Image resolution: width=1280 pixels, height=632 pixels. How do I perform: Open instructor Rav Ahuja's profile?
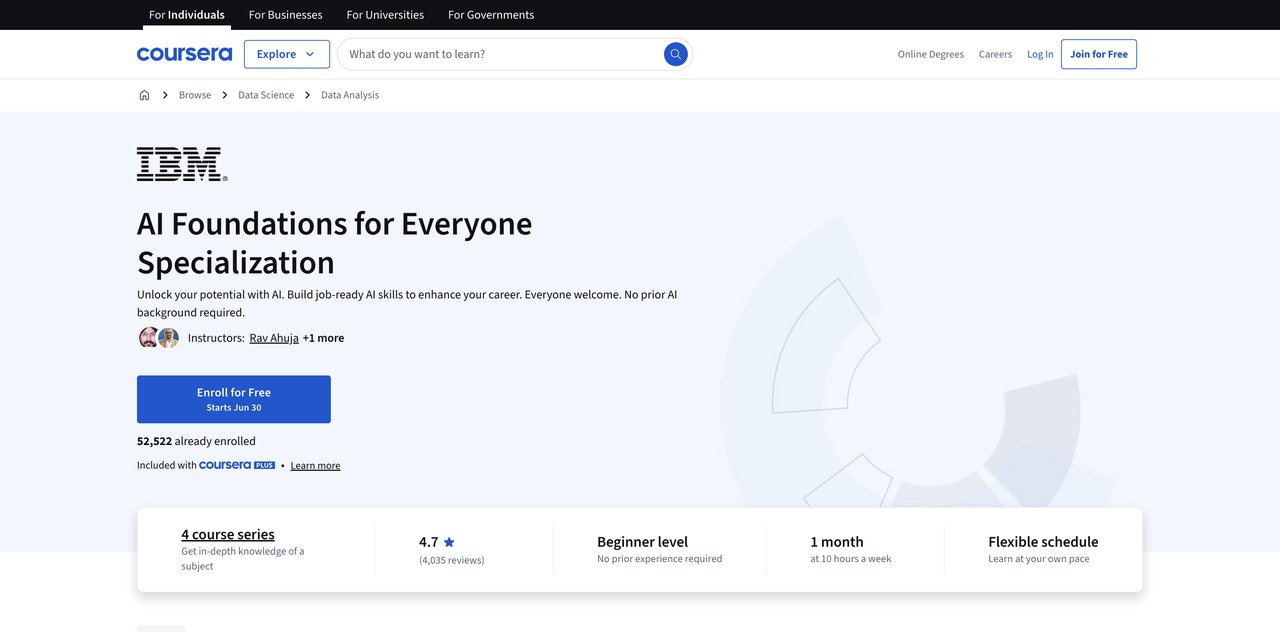click(274, 338)
